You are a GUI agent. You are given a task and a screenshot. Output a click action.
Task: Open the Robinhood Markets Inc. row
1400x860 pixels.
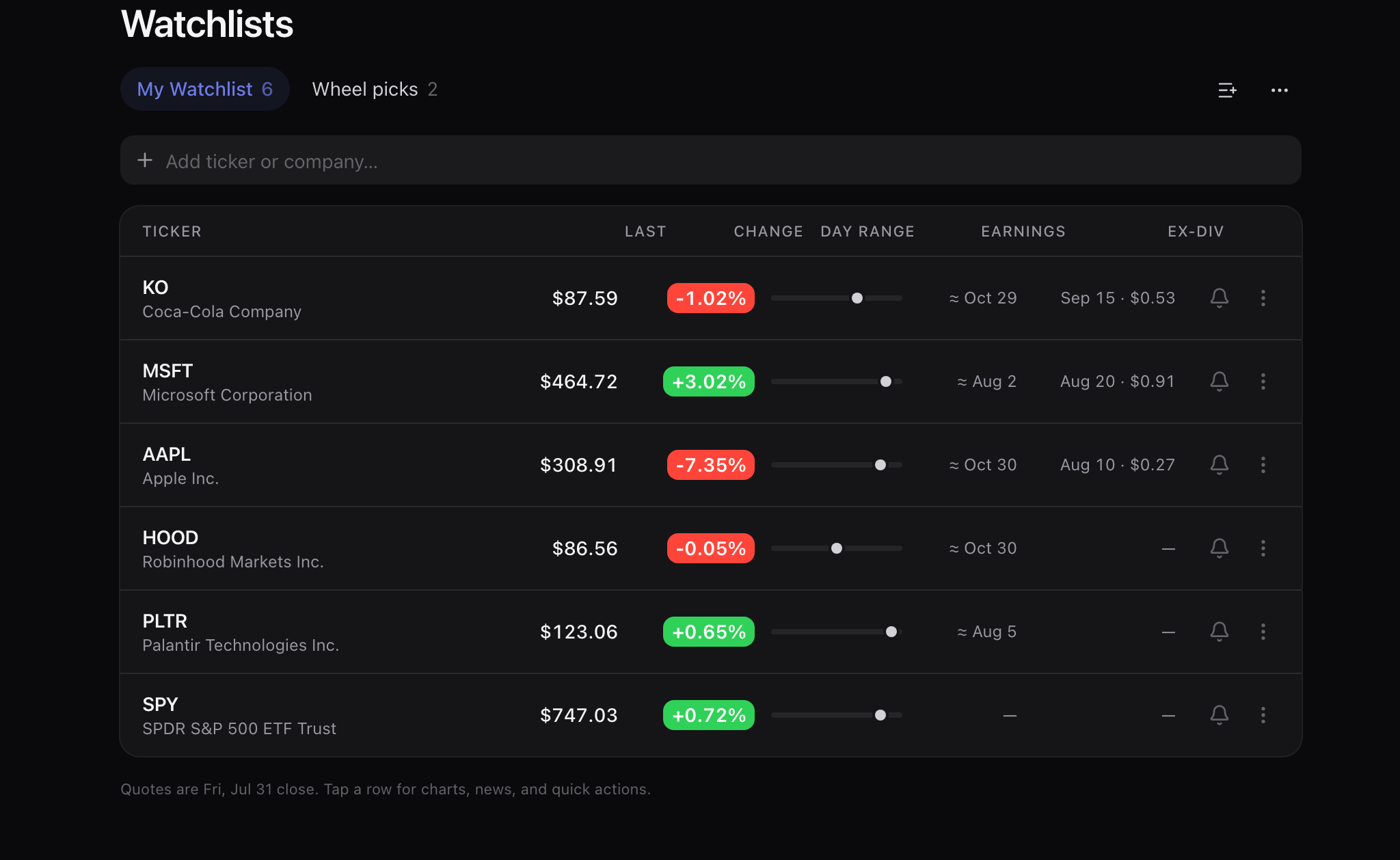[x=711, y=548]
